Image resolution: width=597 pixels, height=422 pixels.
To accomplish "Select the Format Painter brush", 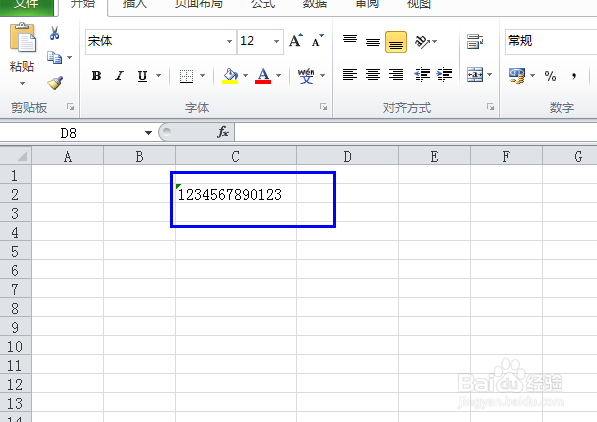I will [55, 83].
